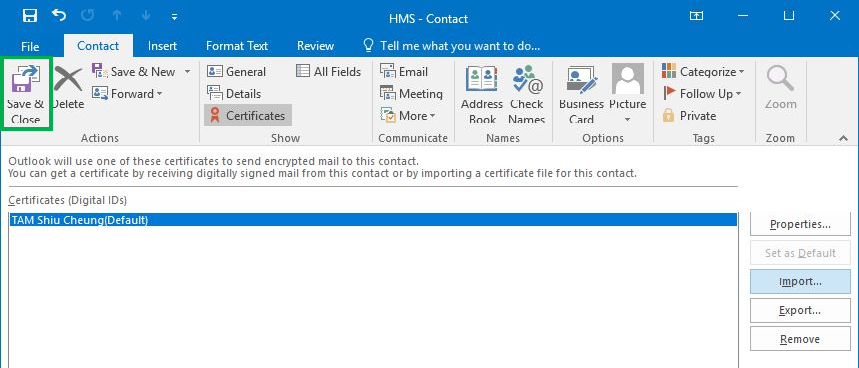Show the General contact view

coord(237,72)
